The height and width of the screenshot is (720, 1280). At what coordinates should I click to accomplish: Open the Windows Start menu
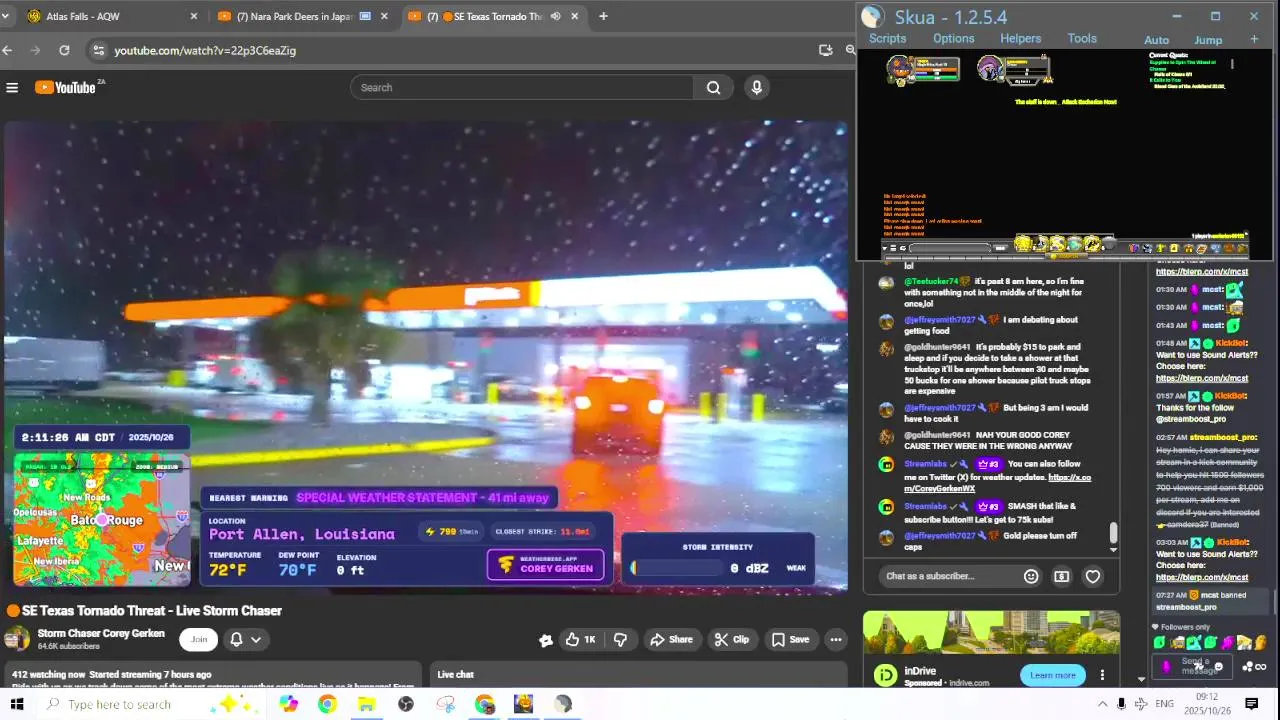(x=17, y=704)
